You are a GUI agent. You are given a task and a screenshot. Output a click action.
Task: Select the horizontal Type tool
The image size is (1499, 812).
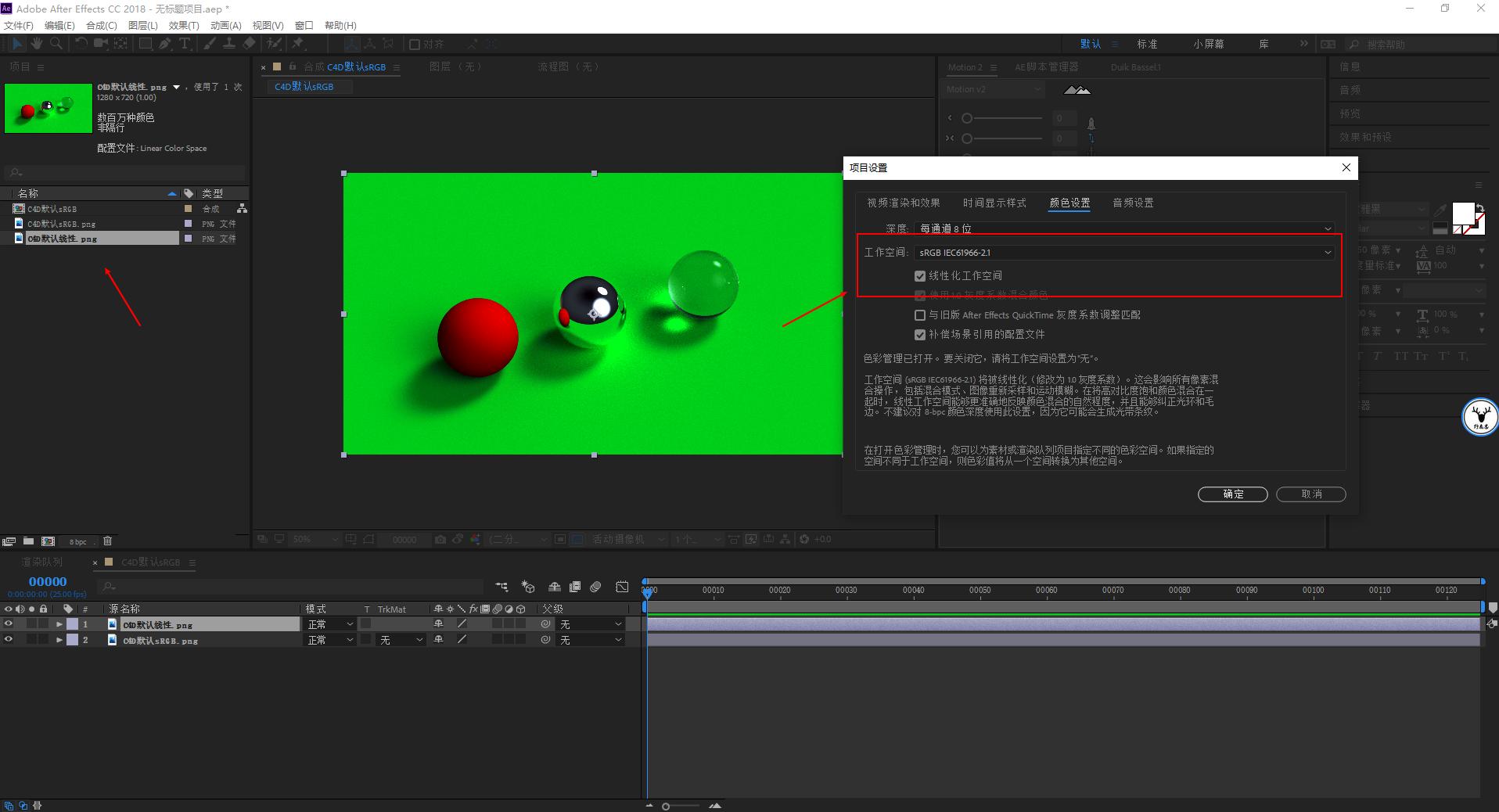[x=185, y=44]
